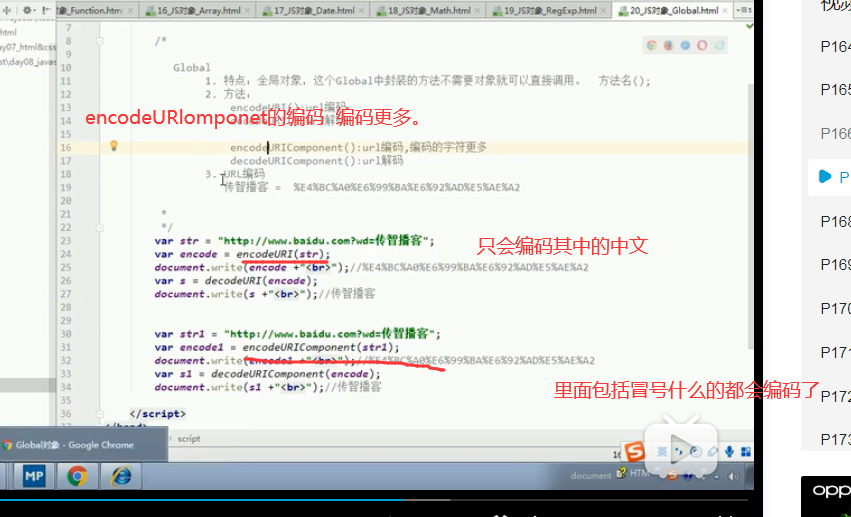The height and width of the screenshot is (517, 851).
Task: Click decodeURIComponent(encode) on line 33
Action: pyautogui.click(x=293, y=374)
